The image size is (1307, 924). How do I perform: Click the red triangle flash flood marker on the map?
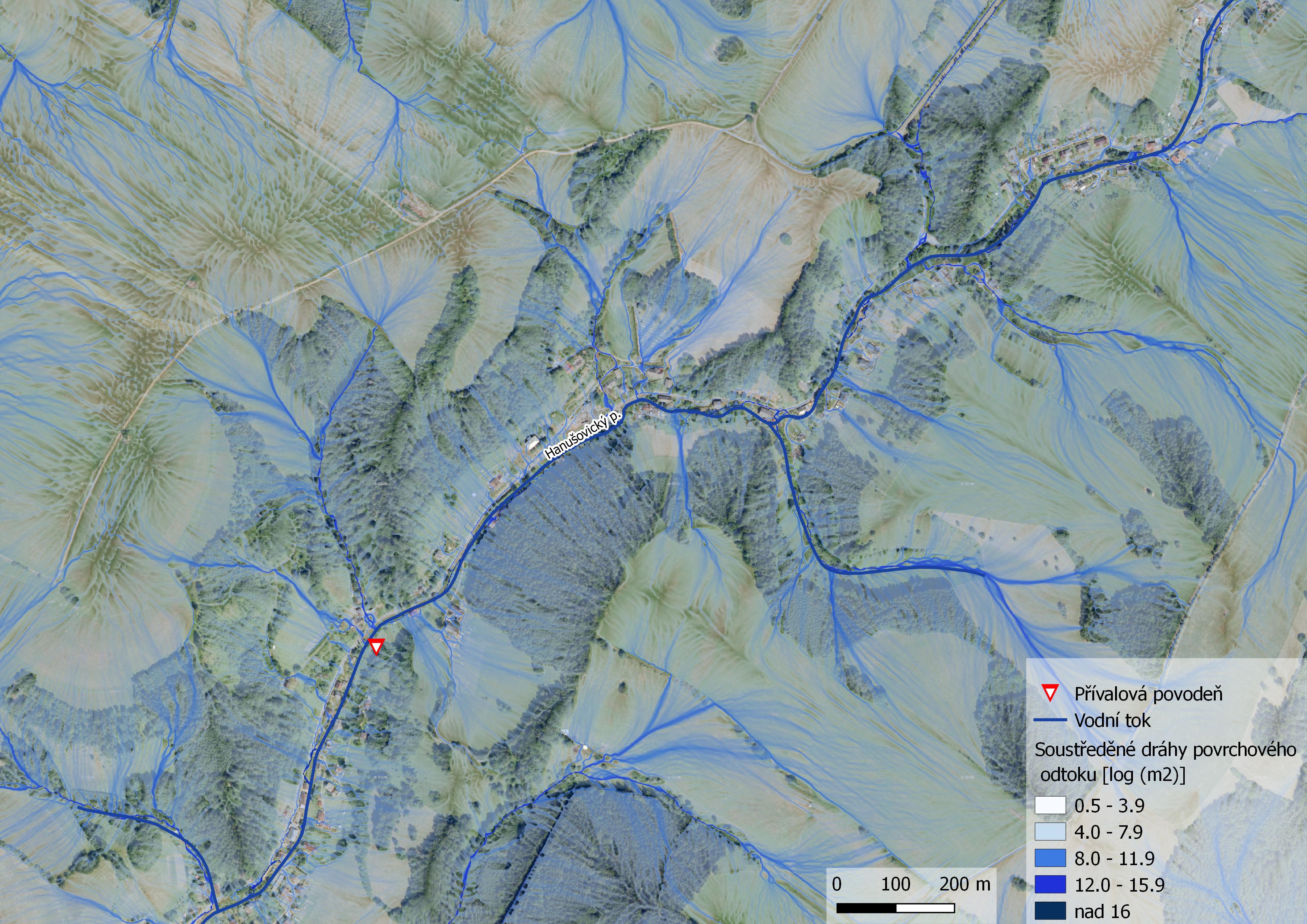376,646
